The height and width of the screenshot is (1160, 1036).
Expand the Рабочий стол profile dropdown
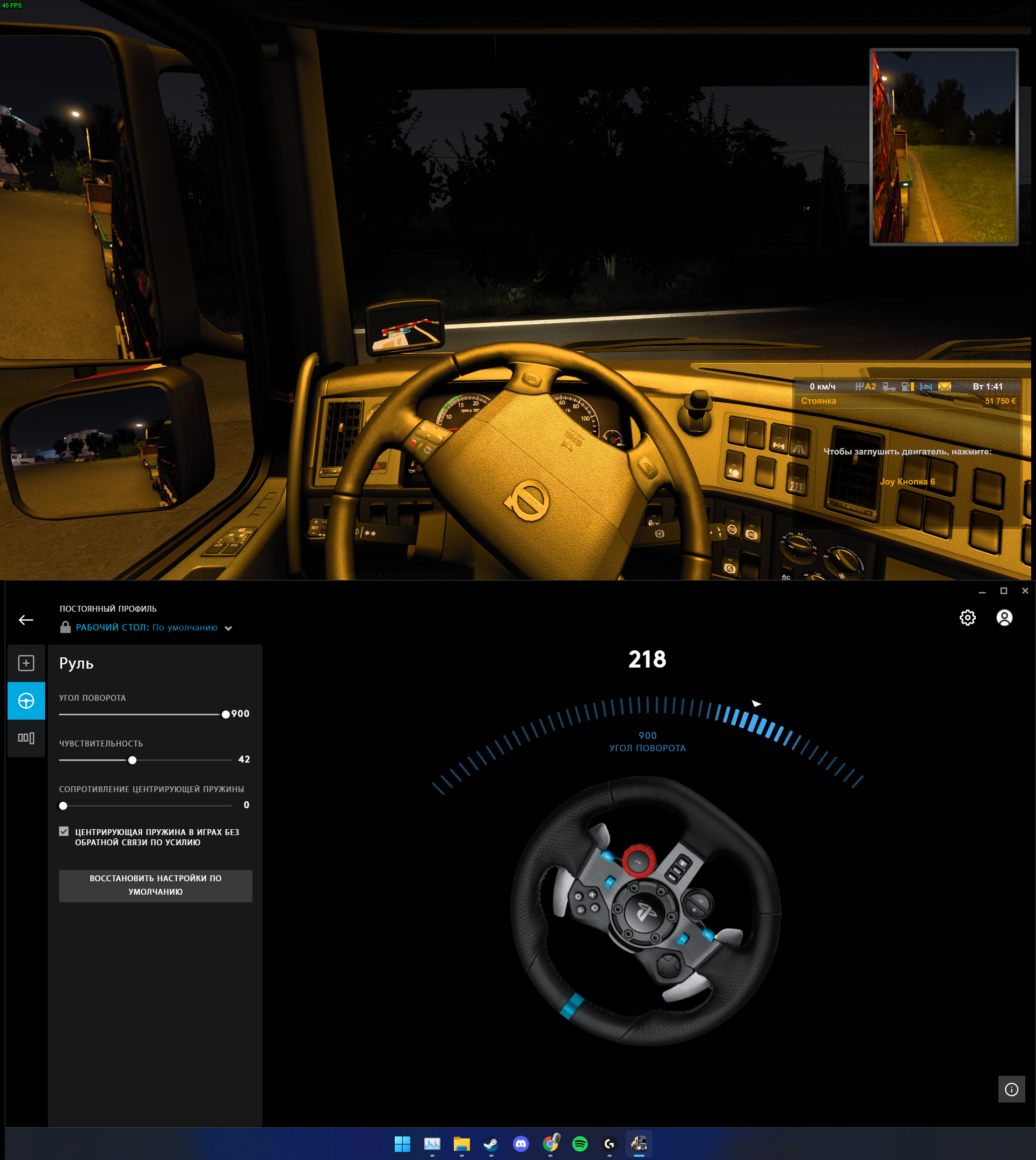[x=228, y=628]
